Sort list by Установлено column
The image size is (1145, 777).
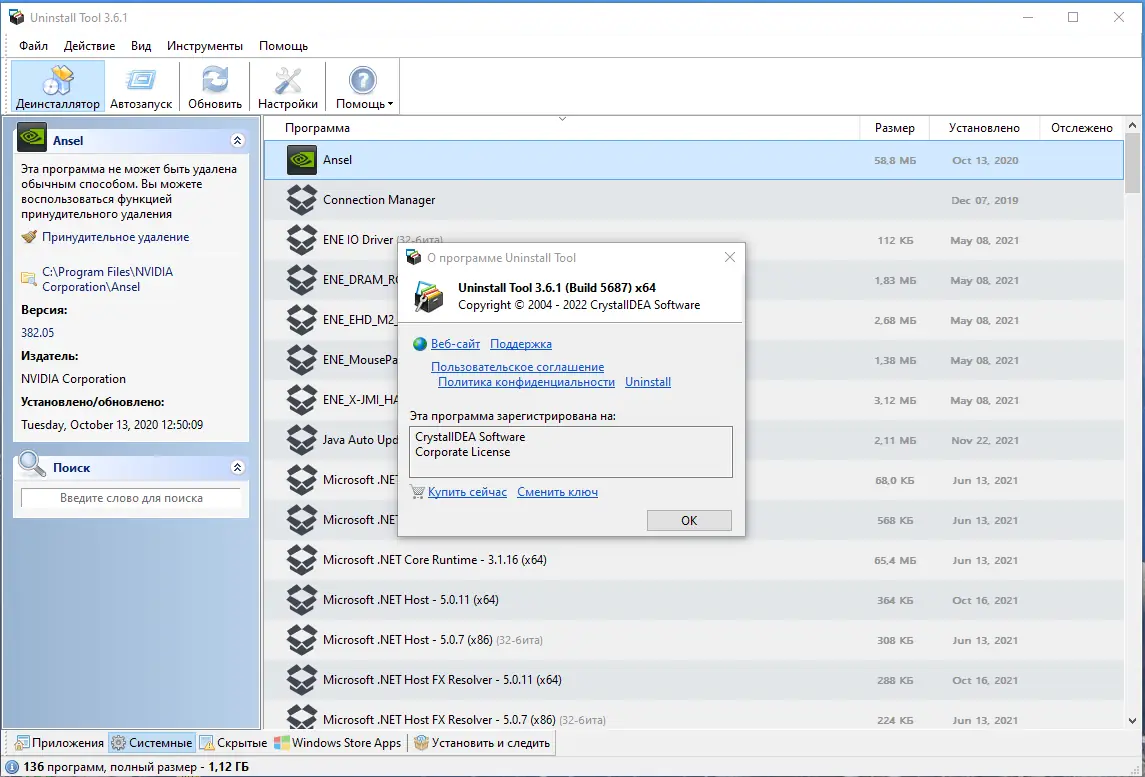pyautogui.click(x=984, y=128)
